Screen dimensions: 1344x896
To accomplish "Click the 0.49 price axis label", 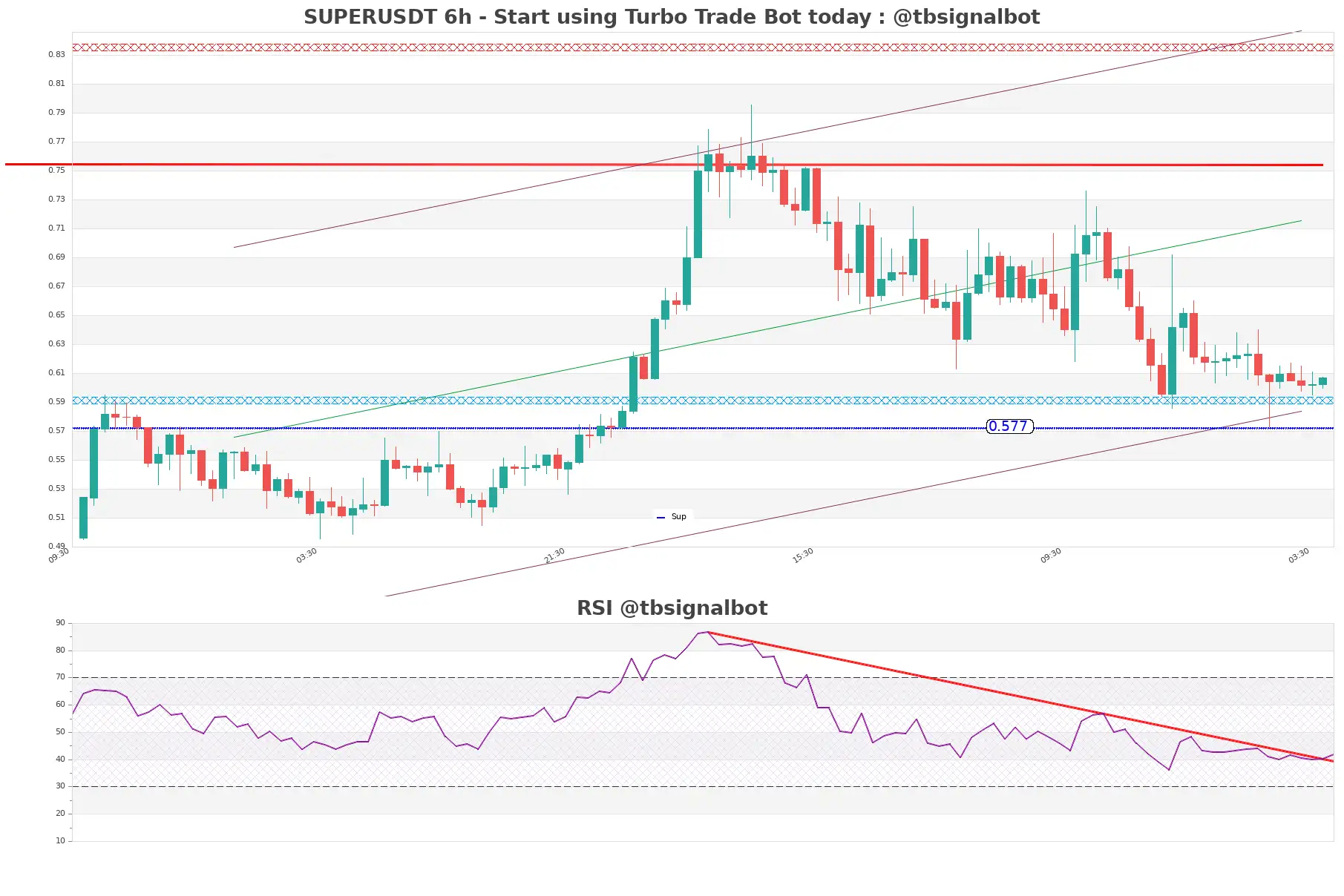I will click(56, 546).
